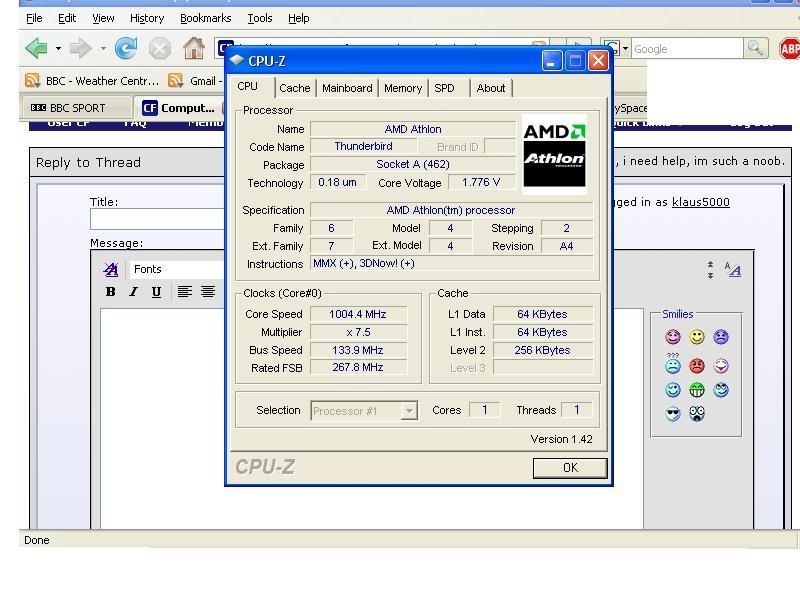The width and height of the screenshot is (800, 600).
Task: Click the green Back arrow button
Action: [36, 48]
